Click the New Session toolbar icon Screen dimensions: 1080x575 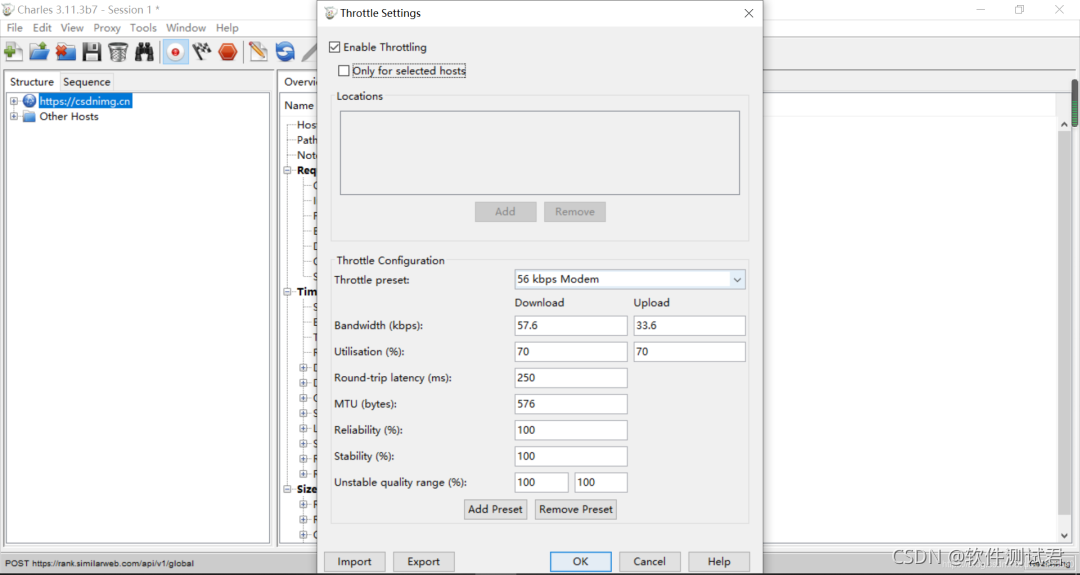(x=13, y=52)
